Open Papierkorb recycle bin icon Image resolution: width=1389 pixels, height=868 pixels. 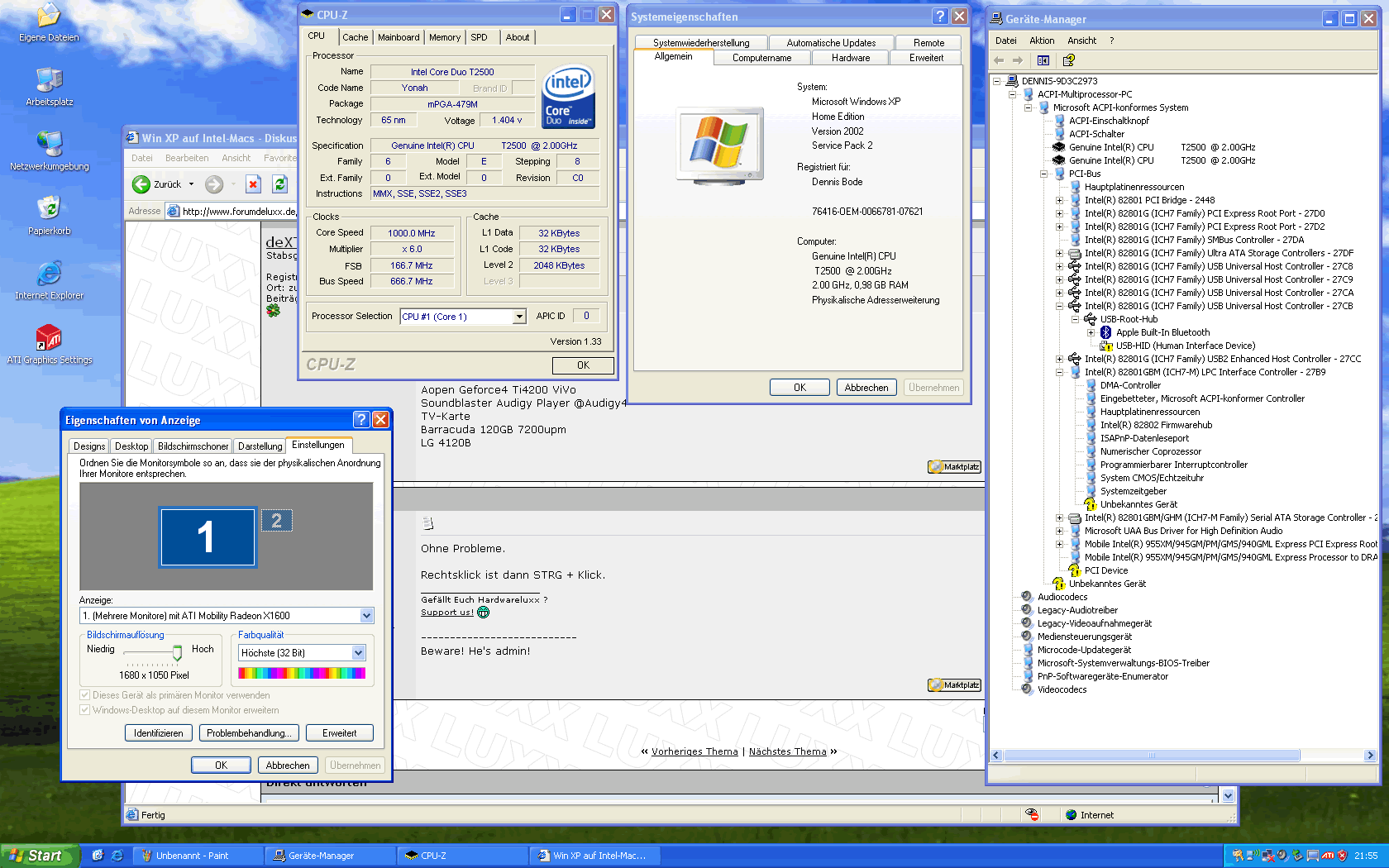click(x=49, y=215)
